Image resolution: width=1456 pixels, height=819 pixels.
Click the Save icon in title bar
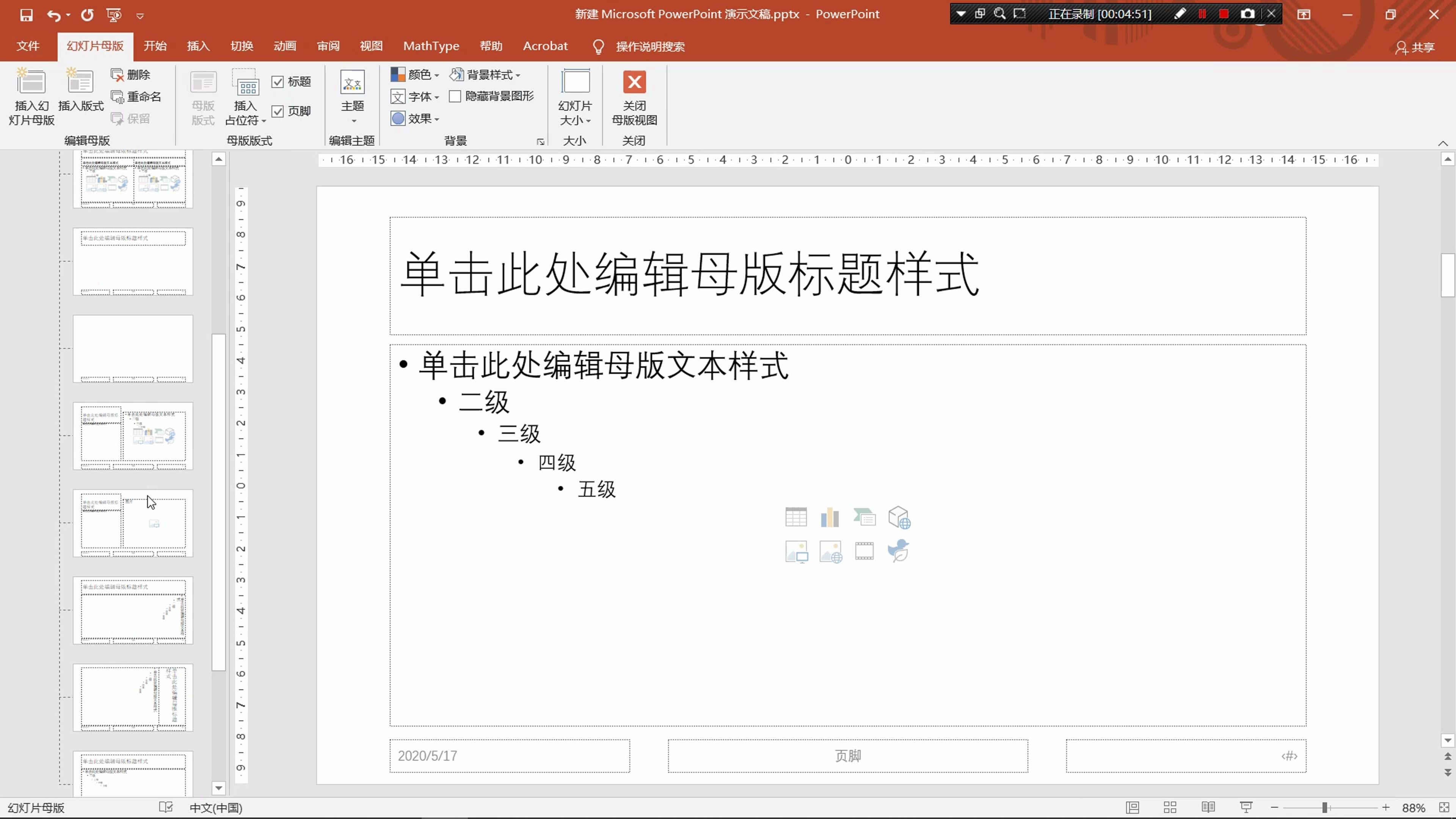[x=26, y=15]
